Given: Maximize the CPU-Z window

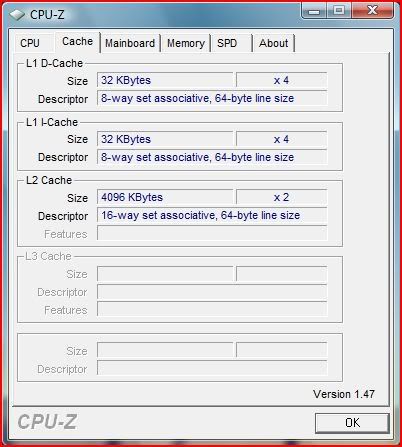Looking at the screenshot, I should click(x=339, y=11).
